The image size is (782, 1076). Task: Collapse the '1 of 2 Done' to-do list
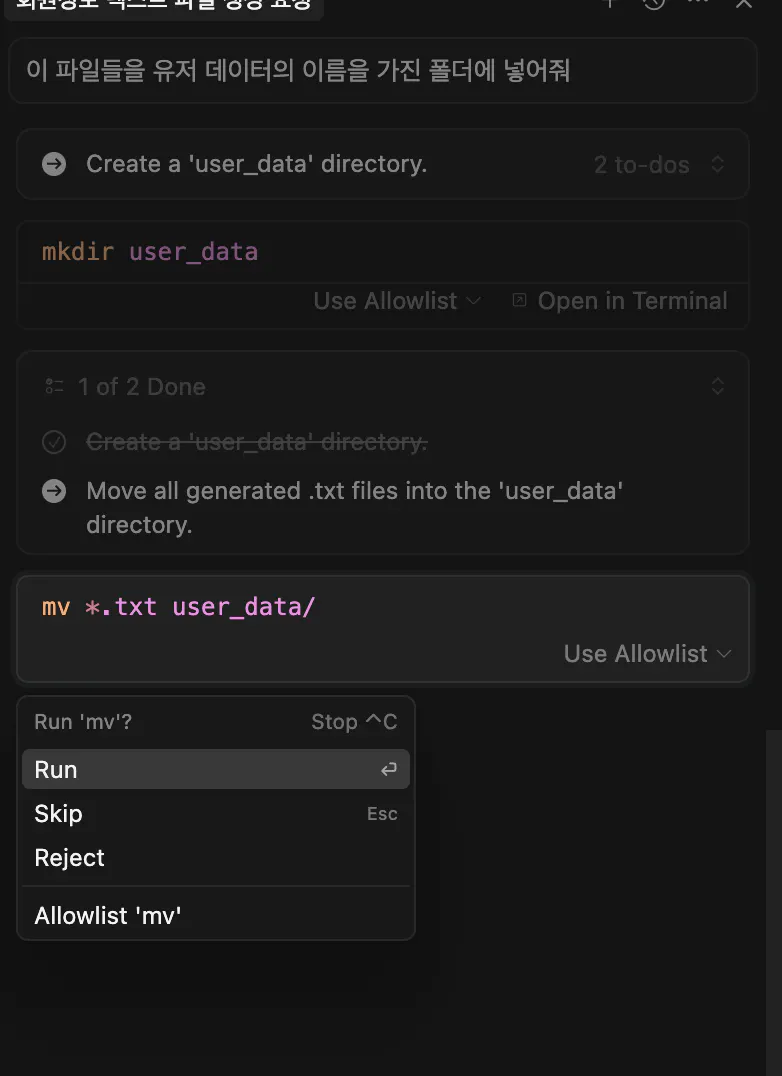pyautogui.click(x=717, y=387)
